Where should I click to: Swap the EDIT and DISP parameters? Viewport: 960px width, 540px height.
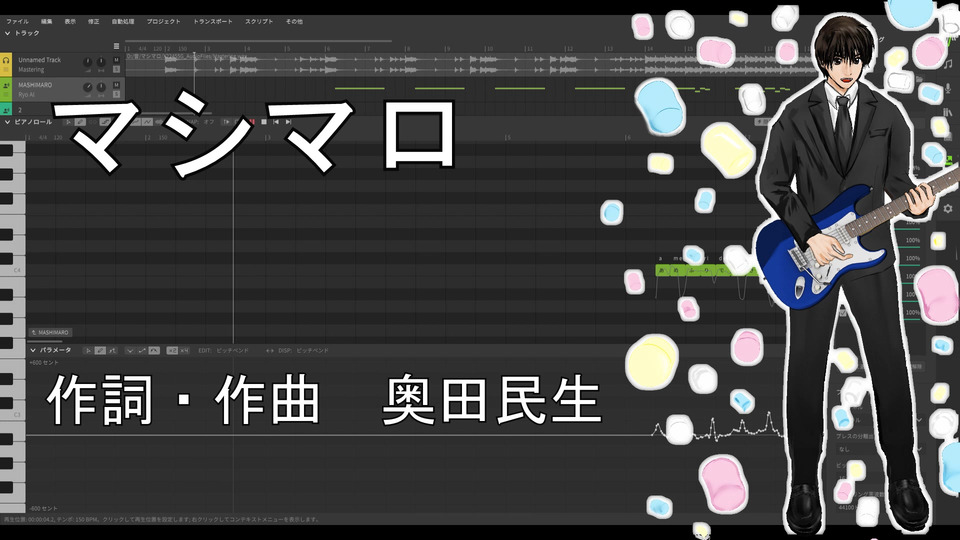(x=269, y=351)
